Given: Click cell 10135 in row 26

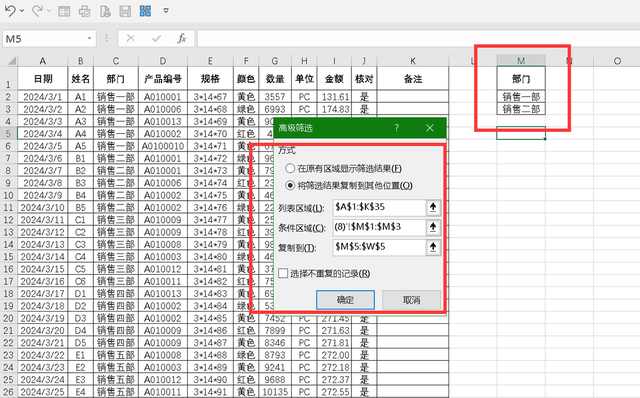Looking at the screenshot, I should point(275,392).
